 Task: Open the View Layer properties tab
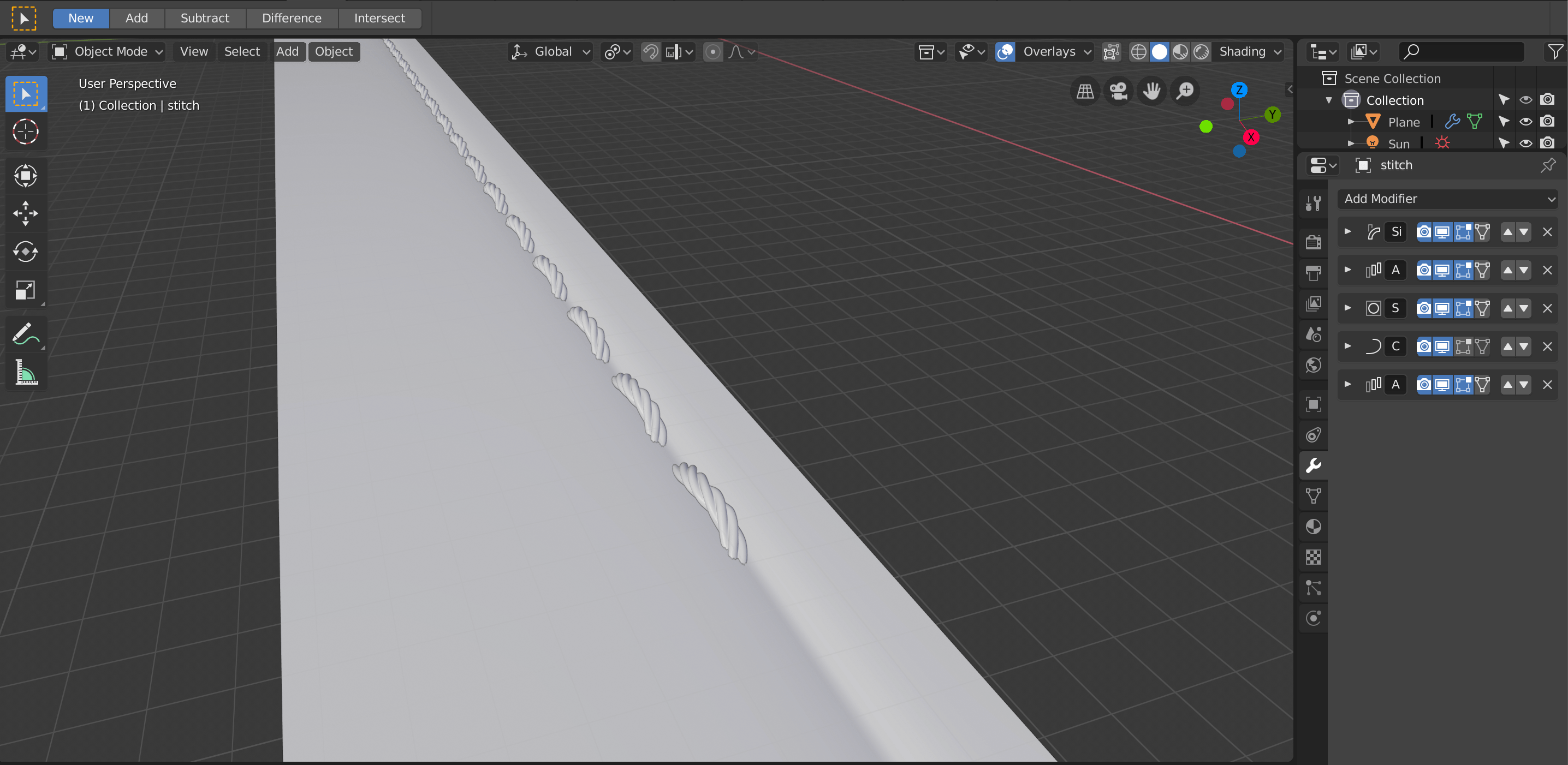[1314, 303]
